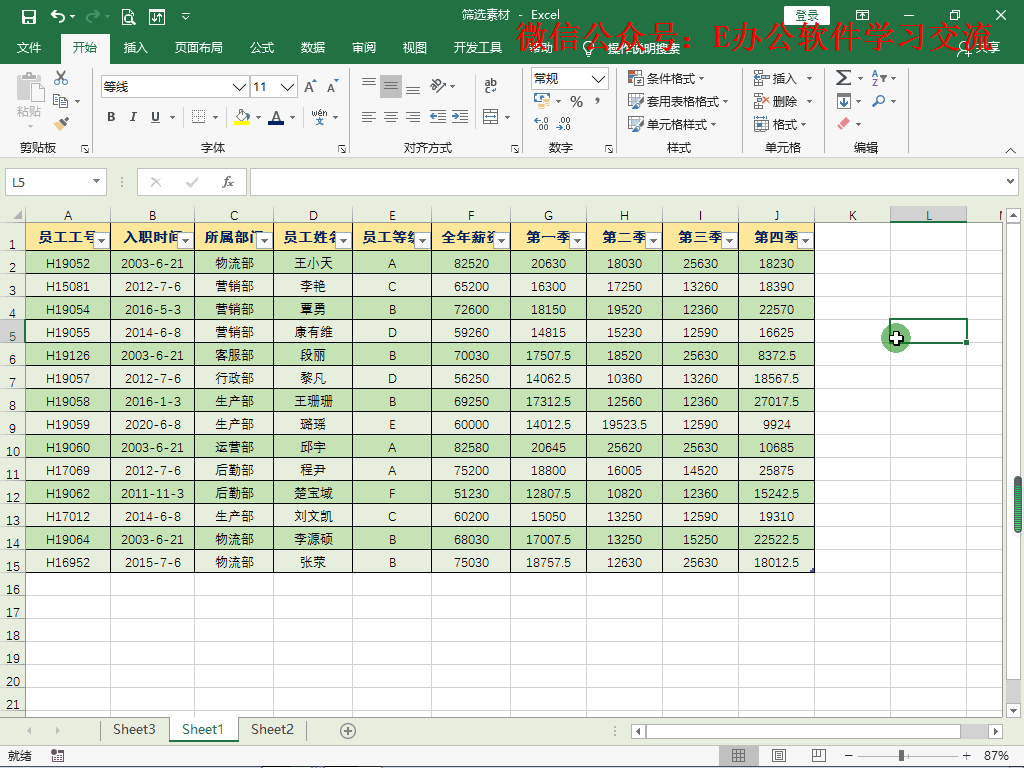This screenshot has width=1024, height=768.
Task: Click the Copy icon in clipboard group
Action: [61, 101]
